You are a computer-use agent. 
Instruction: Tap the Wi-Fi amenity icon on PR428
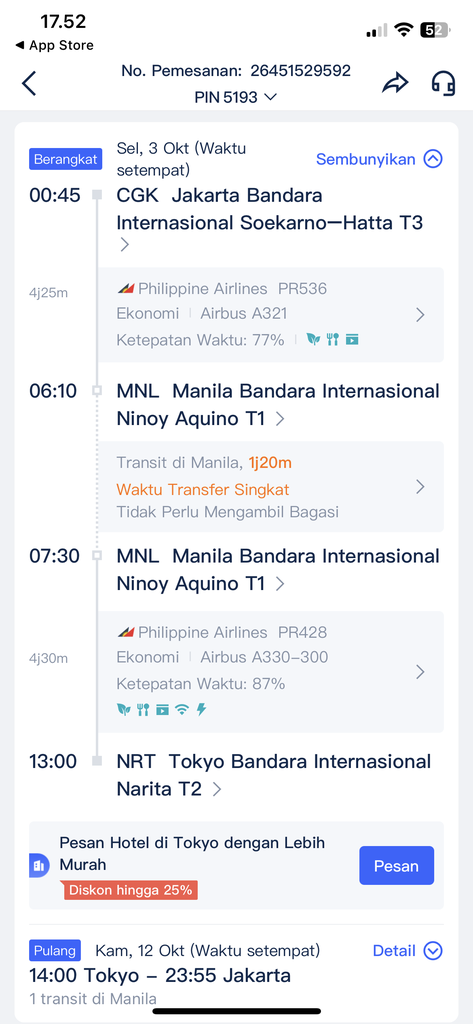pyautogui.click(x=182, y=709)
